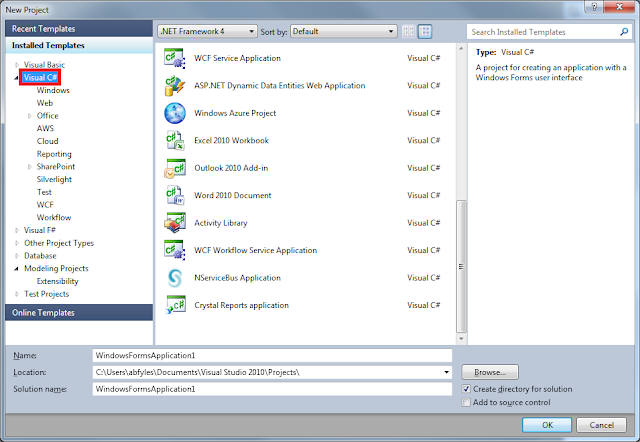The width and height of the screenshot is (640, 442).
Task: Expand the Office node under Visual C#
Action: [29, 116]
